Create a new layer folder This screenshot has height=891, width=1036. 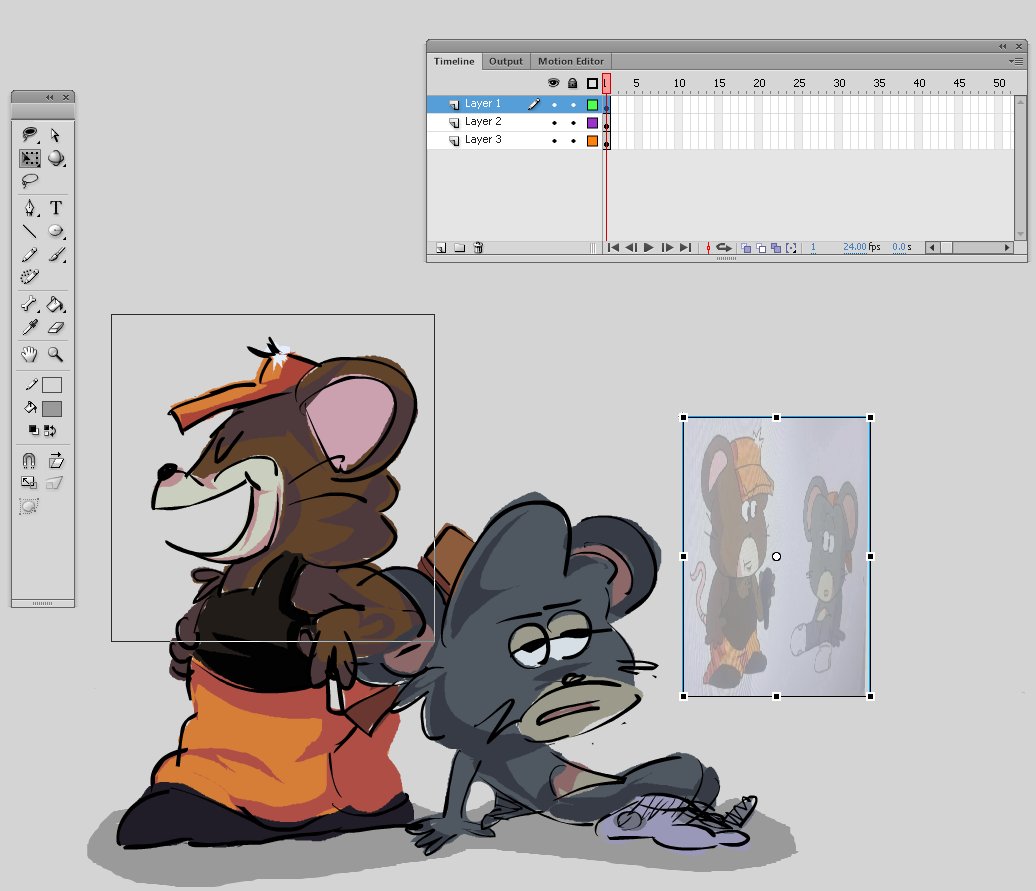tap(460, 248)
